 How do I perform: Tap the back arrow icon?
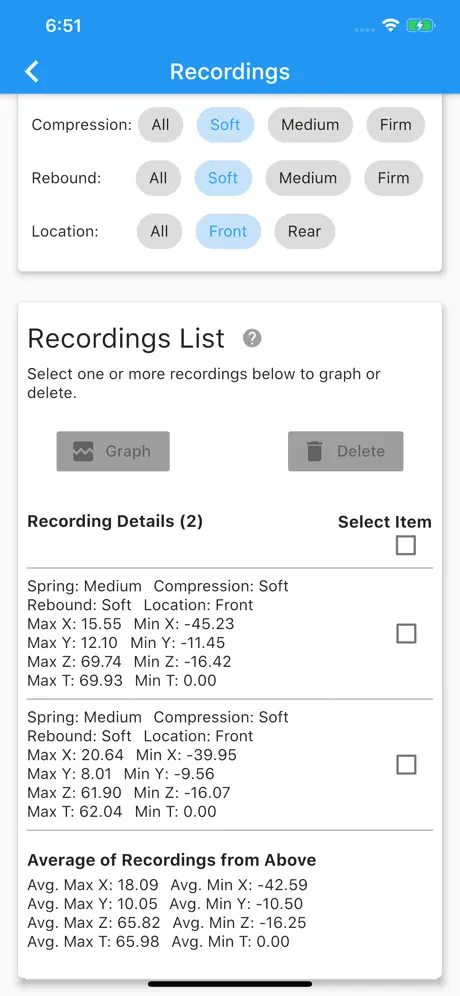pos(32,72)
